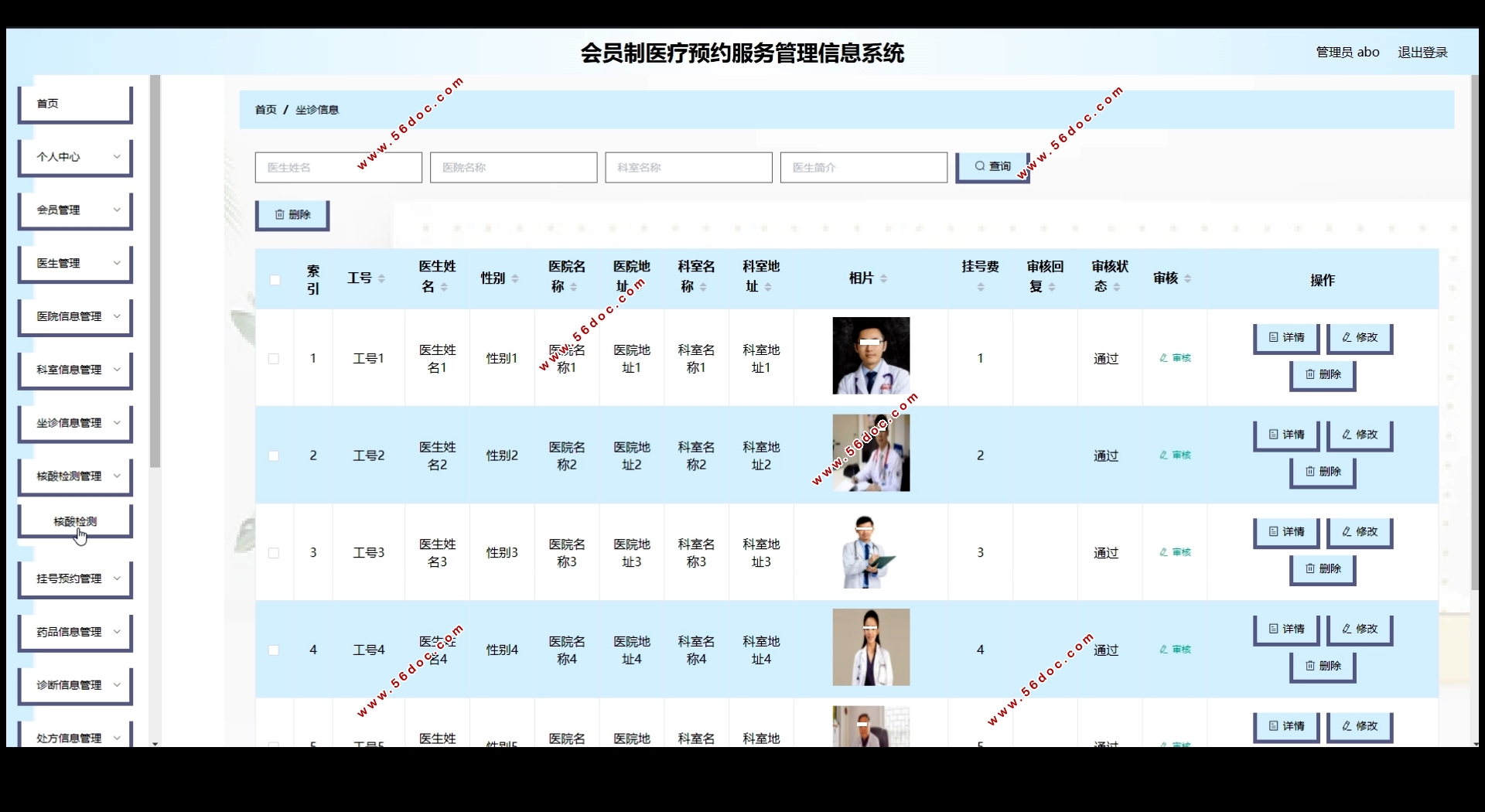The height and width of the screenshot is (812, 1485).
Task: Expand 药品信息管理 sidebar menu
Action: coord(75,633)
